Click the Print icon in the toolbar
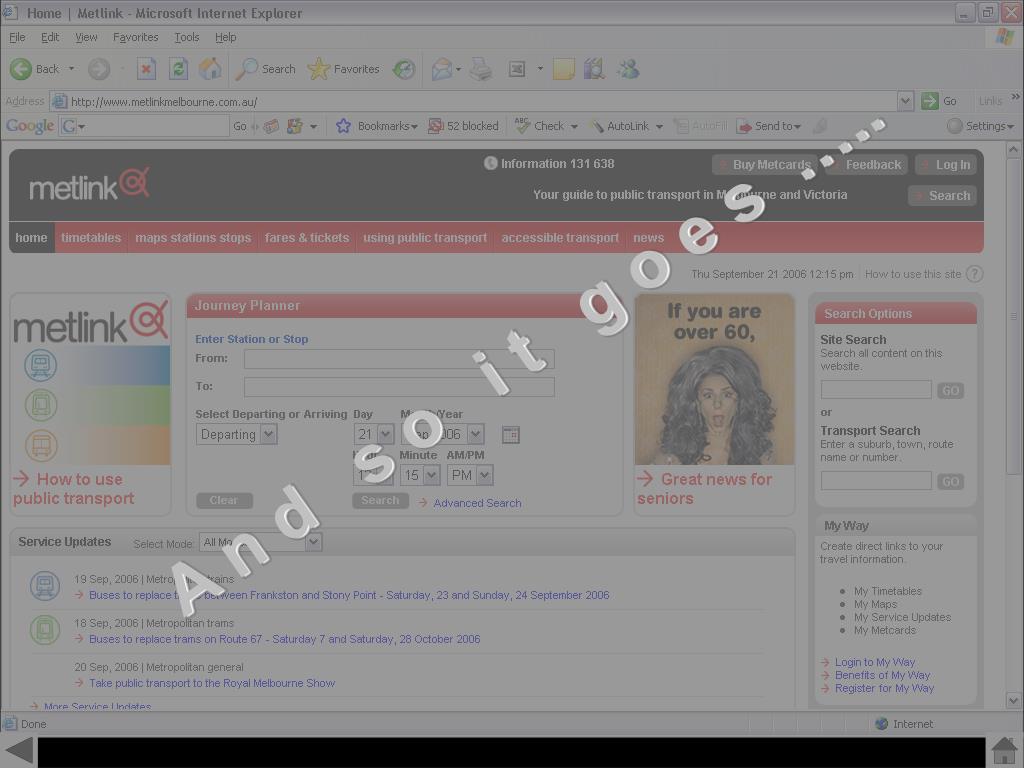1024x768 pixels. [x=481, y=69]
